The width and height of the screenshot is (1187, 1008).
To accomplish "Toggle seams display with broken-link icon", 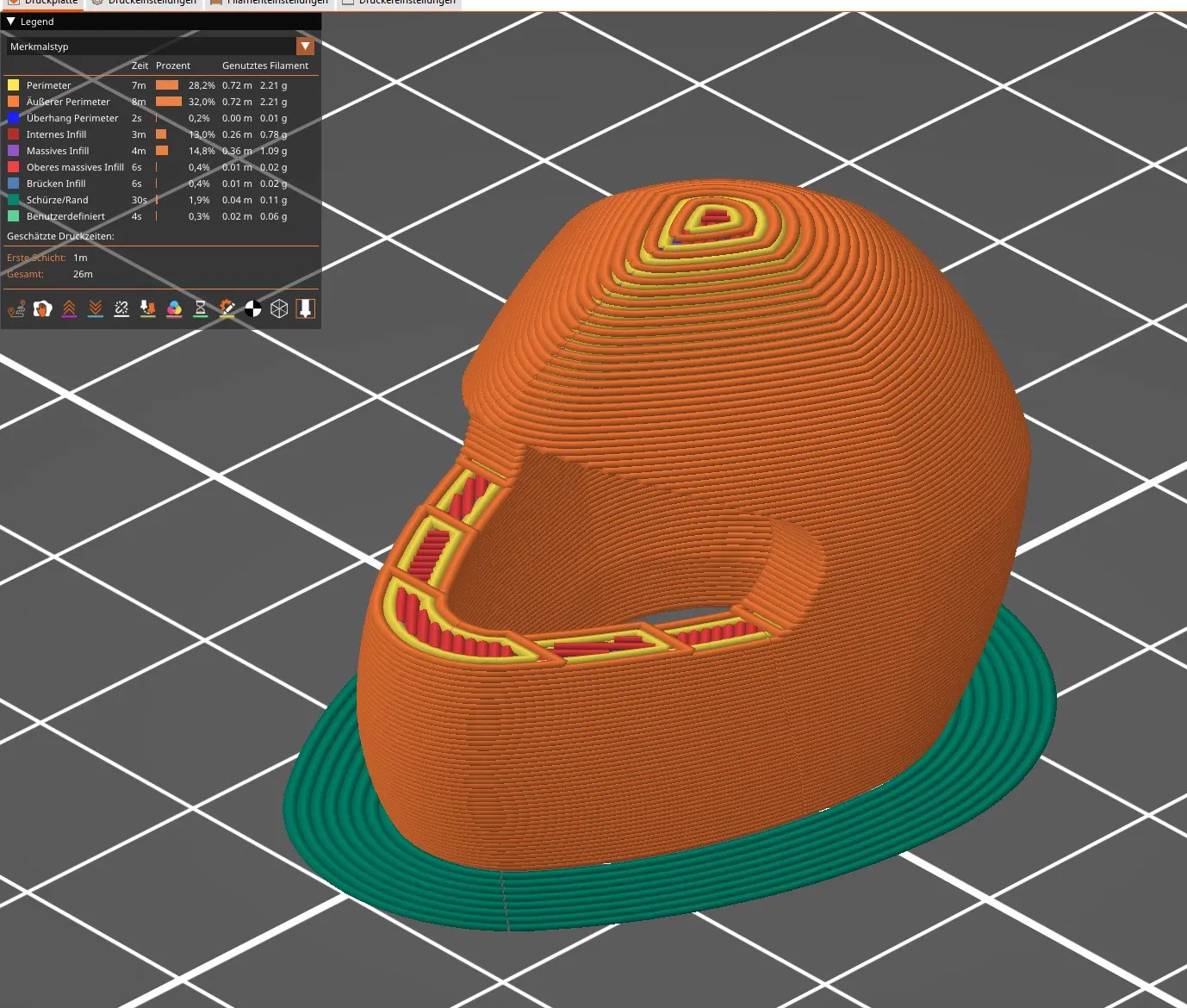I will click(x=121, y=308).
